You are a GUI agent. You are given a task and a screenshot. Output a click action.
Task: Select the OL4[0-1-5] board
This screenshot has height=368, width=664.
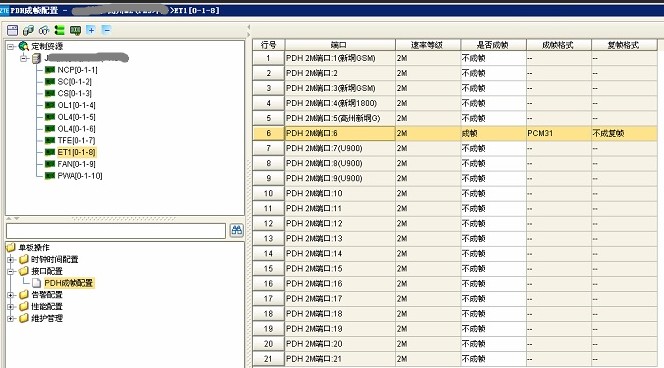click(x=76, y=117)
